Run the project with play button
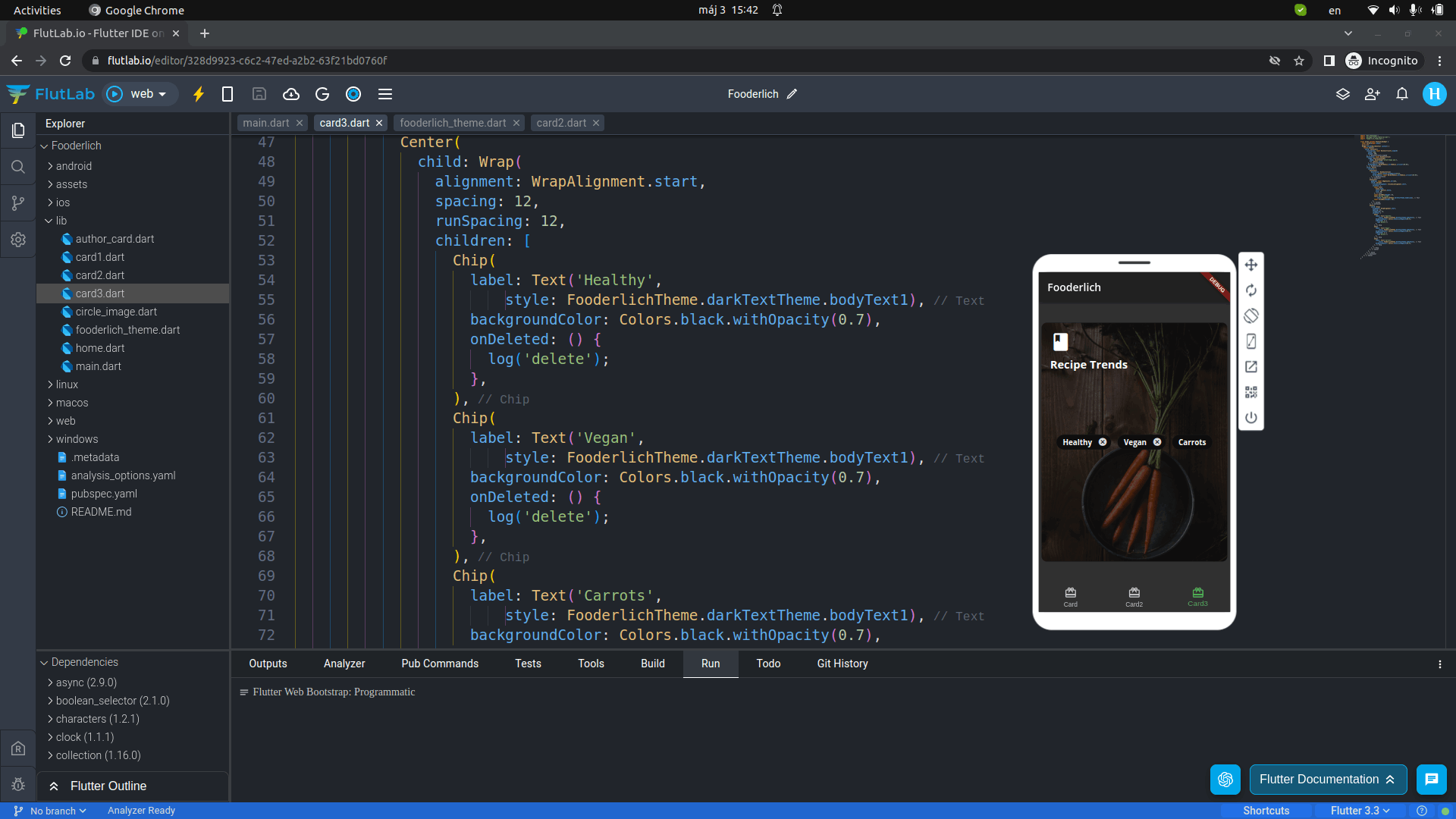 (115, 94)
